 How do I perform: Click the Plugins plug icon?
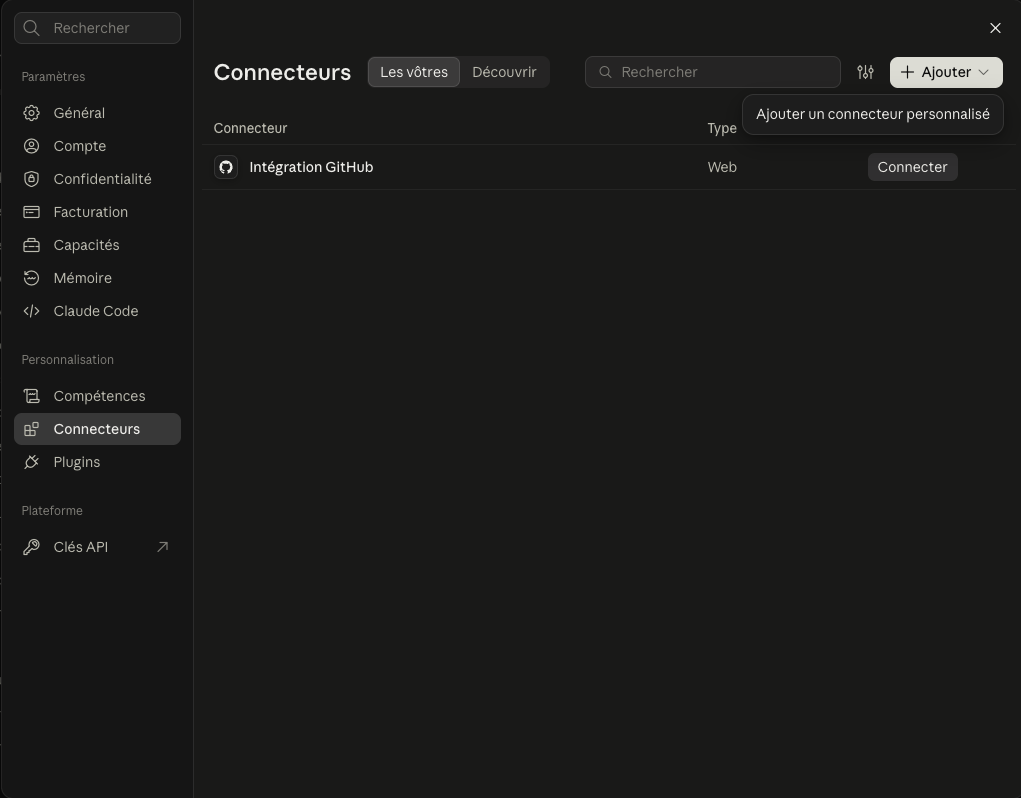coord(31,462)
